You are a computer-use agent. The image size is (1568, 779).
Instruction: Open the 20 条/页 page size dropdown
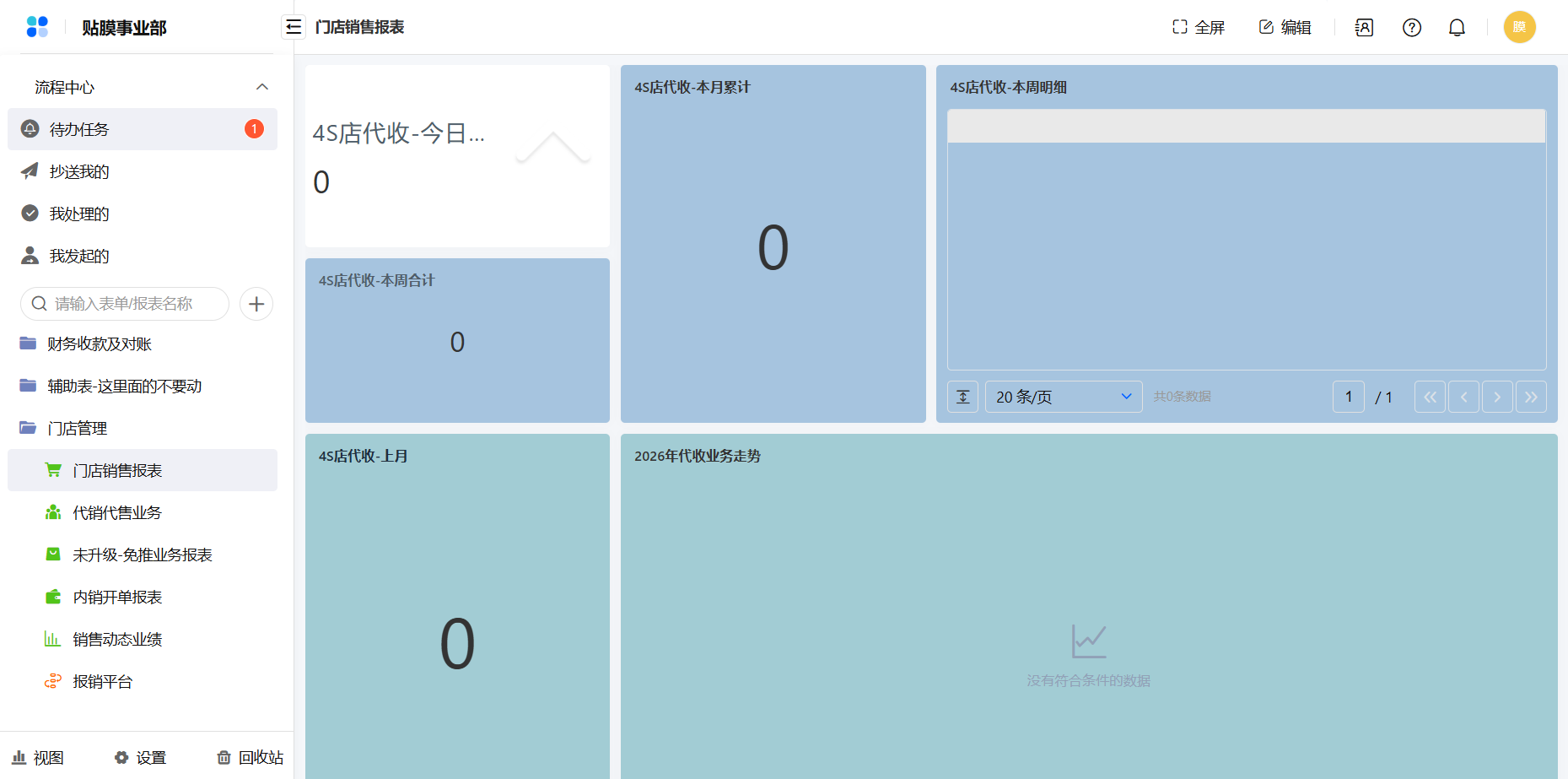coord(1064,397)
